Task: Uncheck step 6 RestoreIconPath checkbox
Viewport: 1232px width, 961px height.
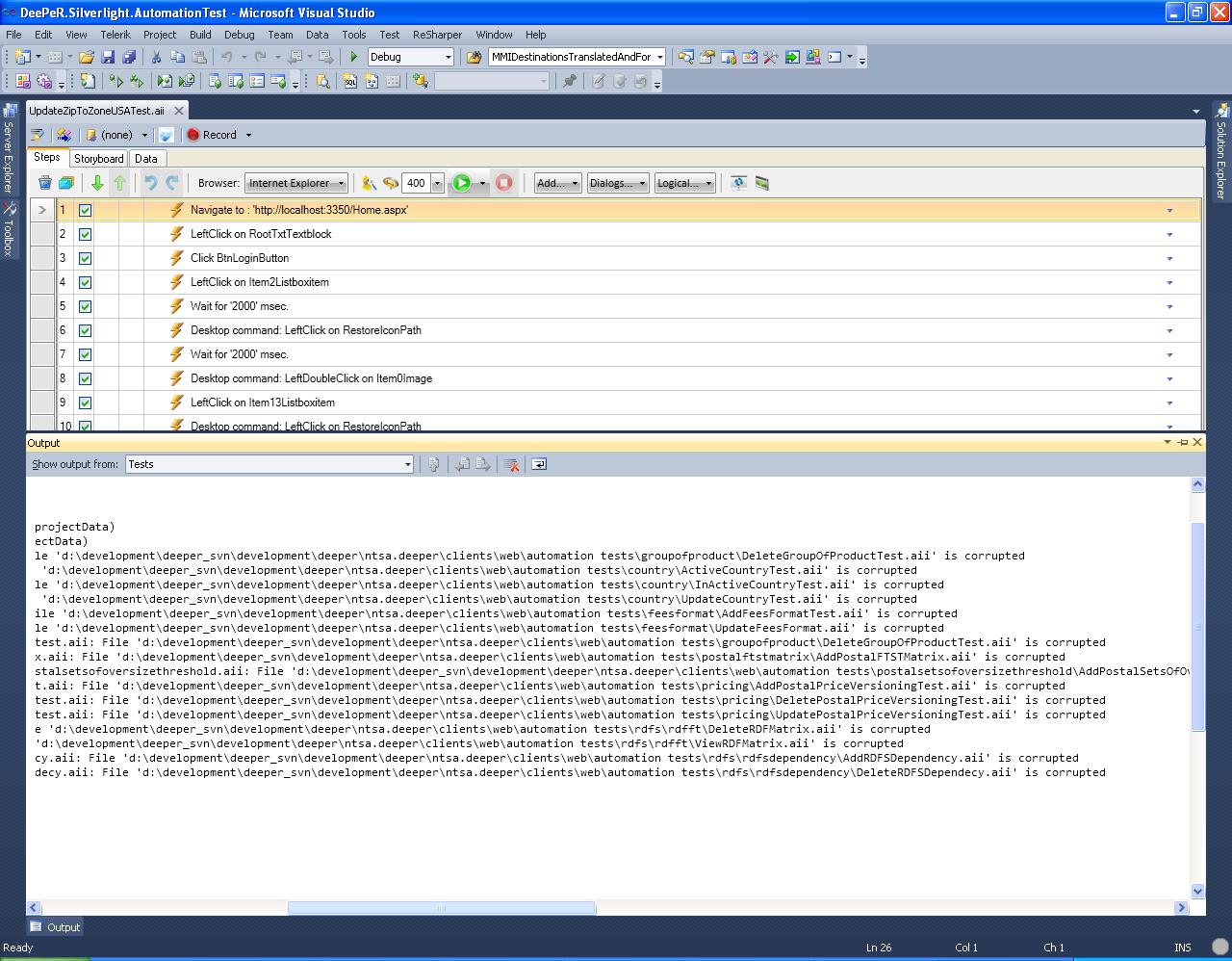Action: pyautogui.click(x=85, y=330)
